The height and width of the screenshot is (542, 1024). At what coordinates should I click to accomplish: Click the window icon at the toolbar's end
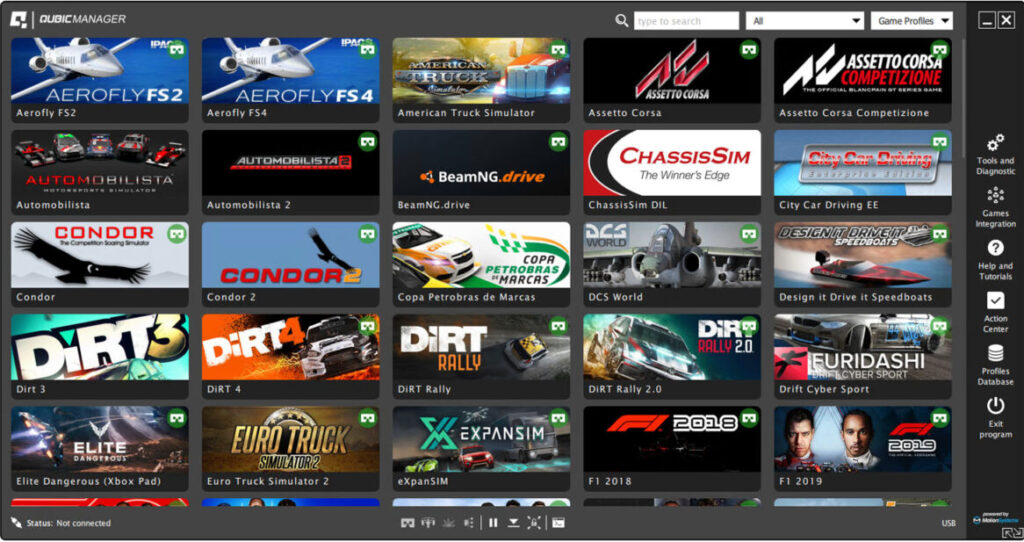[558, 523]
